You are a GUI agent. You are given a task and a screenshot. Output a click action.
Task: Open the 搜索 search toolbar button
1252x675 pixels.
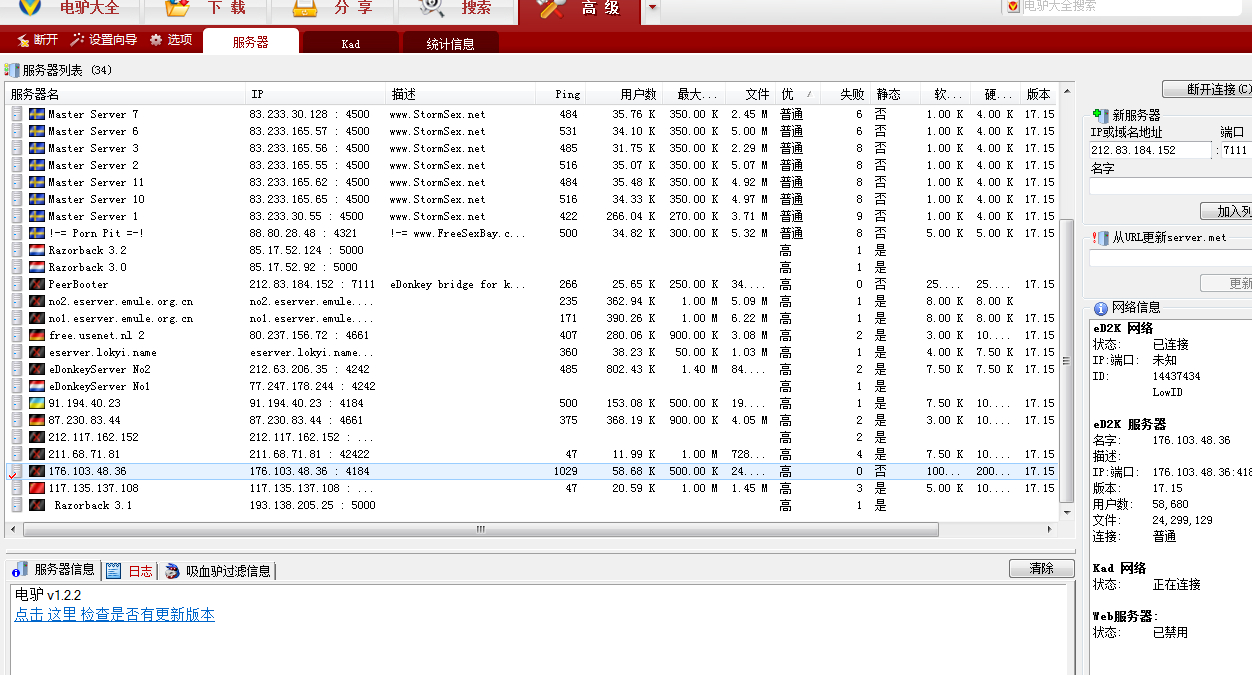coord(456,10)
